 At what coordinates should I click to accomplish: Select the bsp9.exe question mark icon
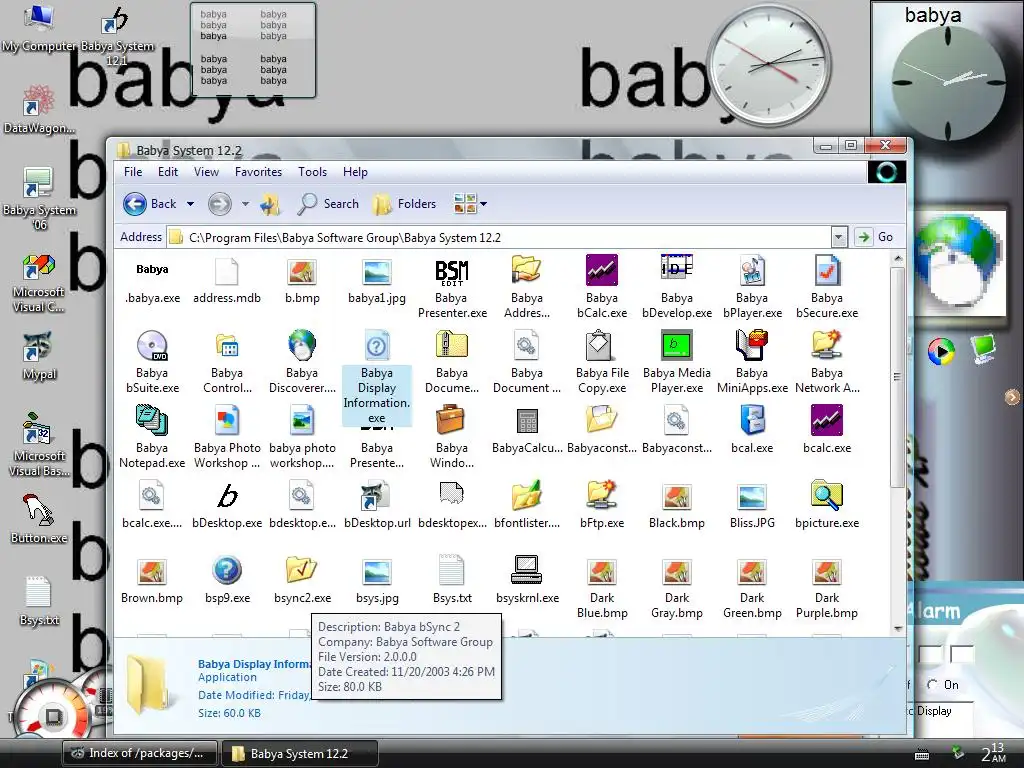(x=227, y=571)
